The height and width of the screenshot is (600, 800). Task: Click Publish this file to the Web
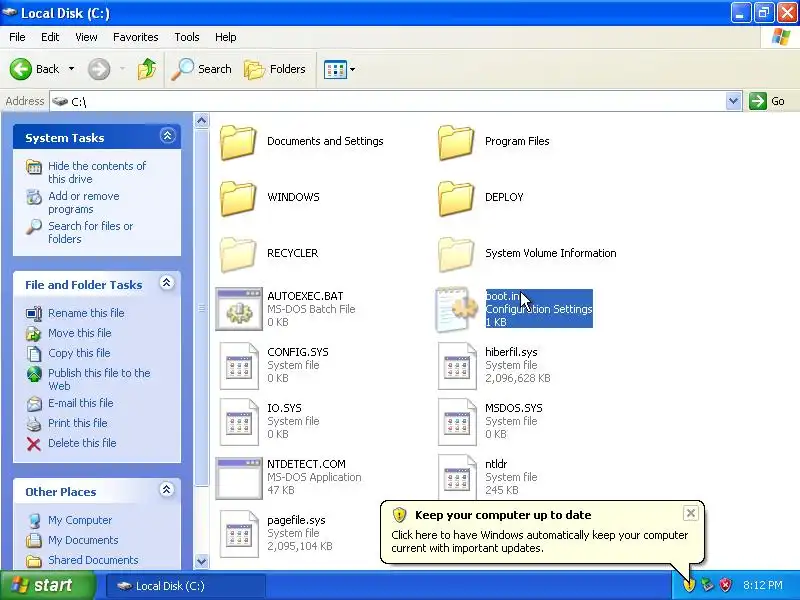click(x=99, y=379)
